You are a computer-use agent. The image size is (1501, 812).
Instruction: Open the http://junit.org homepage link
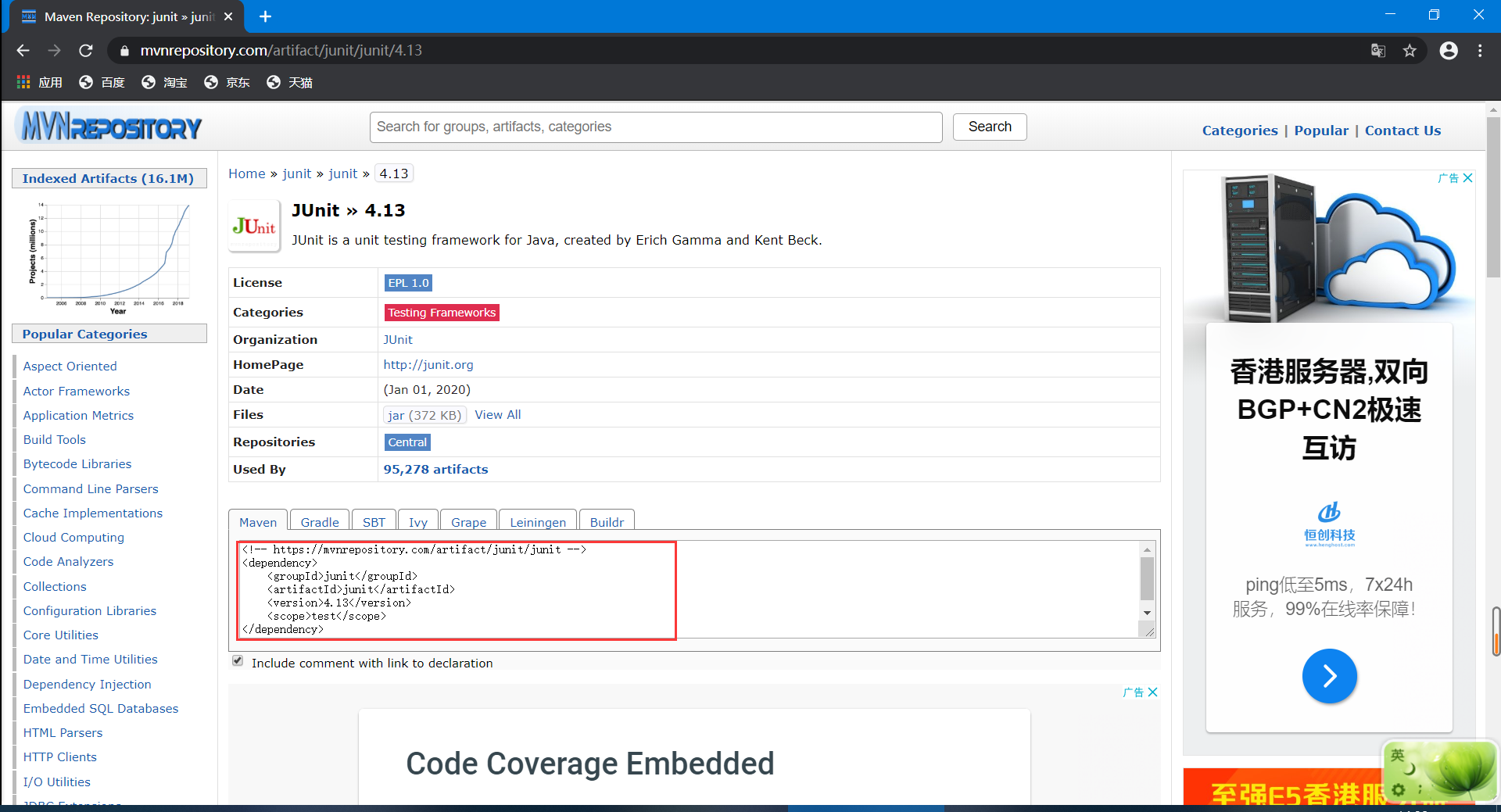[x=428, y=364]
